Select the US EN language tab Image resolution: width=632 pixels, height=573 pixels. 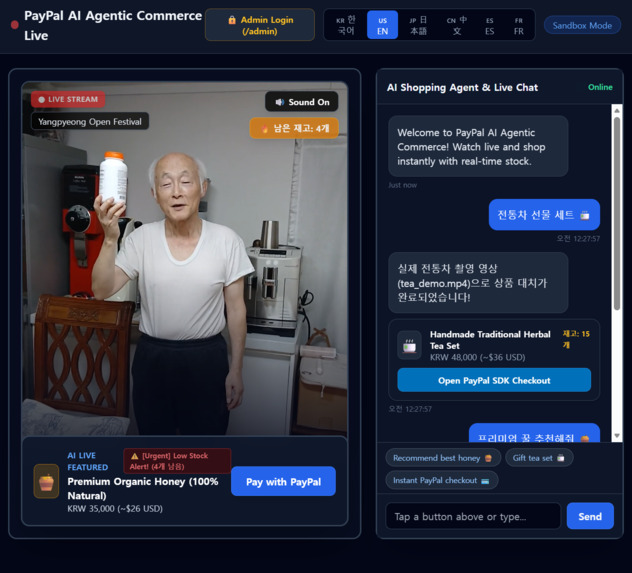click(382, 25)
